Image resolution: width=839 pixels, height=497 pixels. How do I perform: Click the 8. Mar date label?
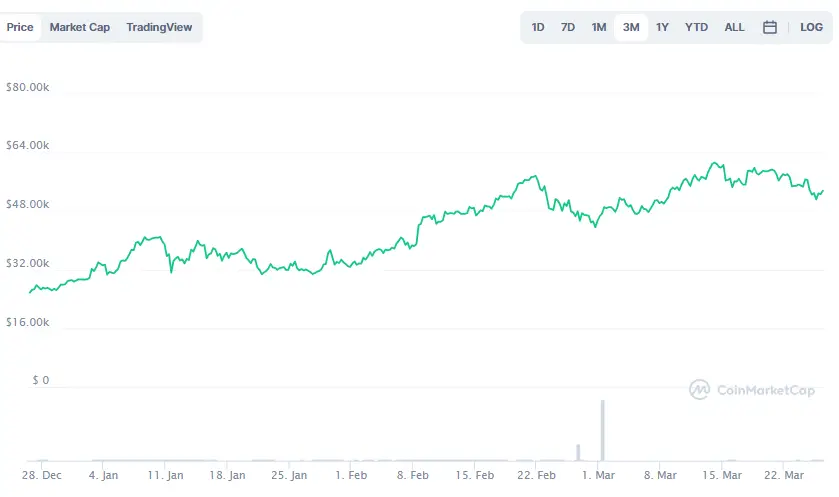660,475
